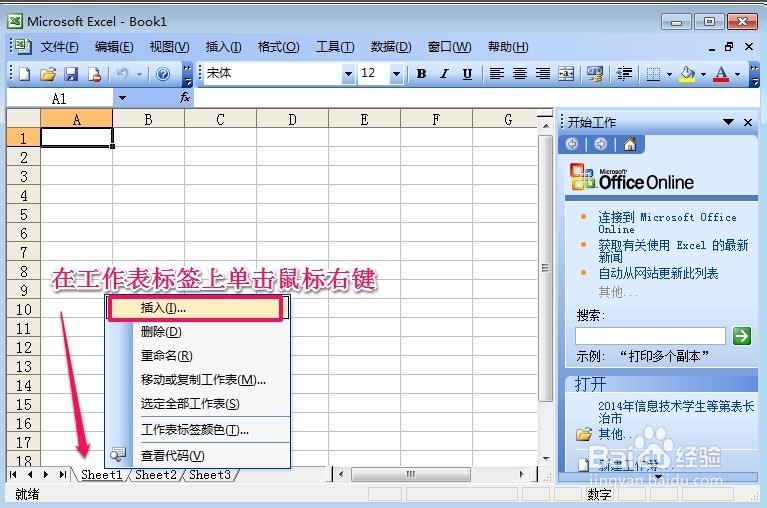Center align text
767x508 pixels.
coord(519,74)
